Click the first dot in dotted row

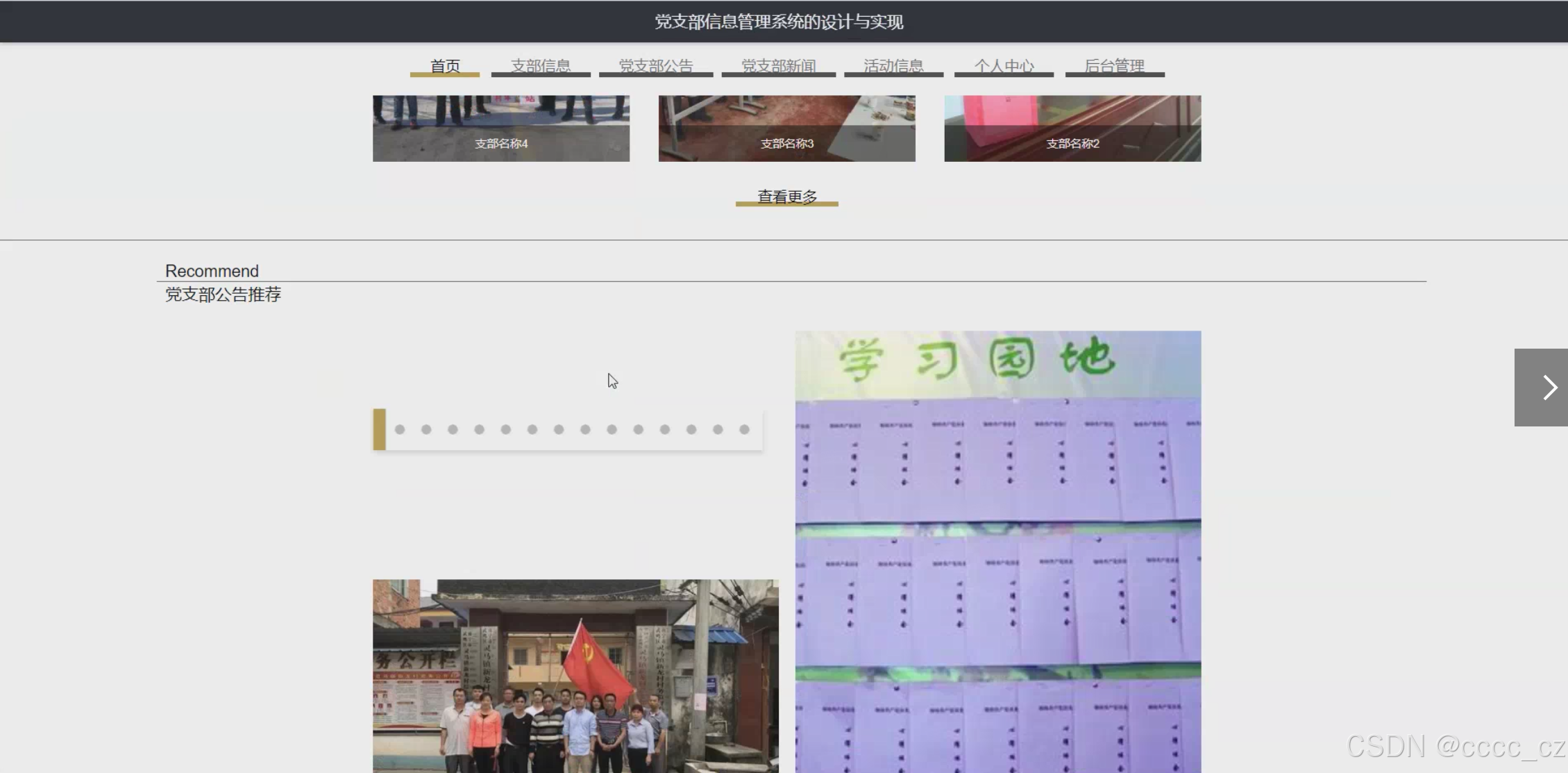400,430
